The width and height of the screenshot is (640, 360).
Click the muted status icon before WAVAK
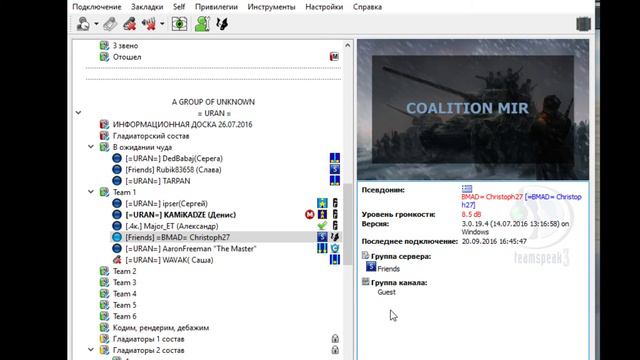[117, 260]
